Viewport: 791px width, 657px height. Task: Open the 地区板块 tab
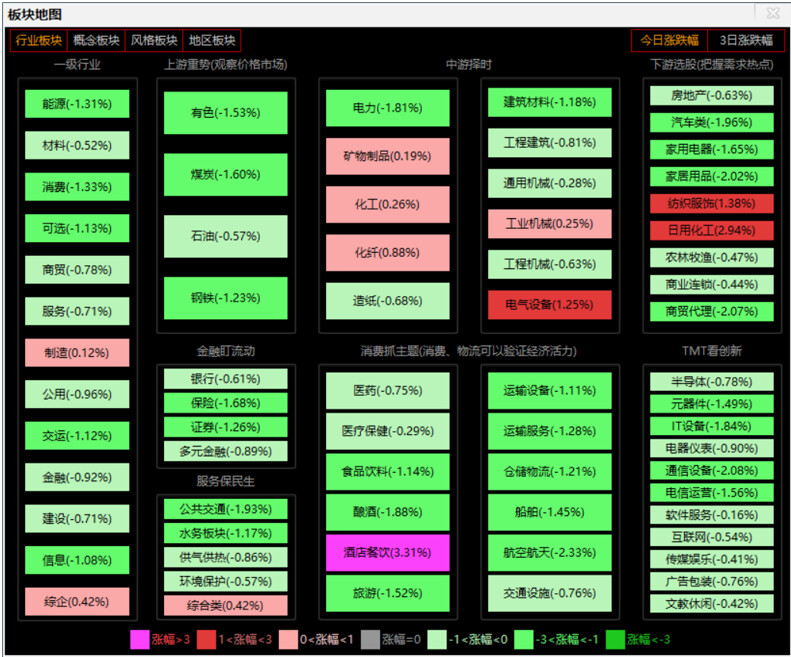click(x=212, y=40)
